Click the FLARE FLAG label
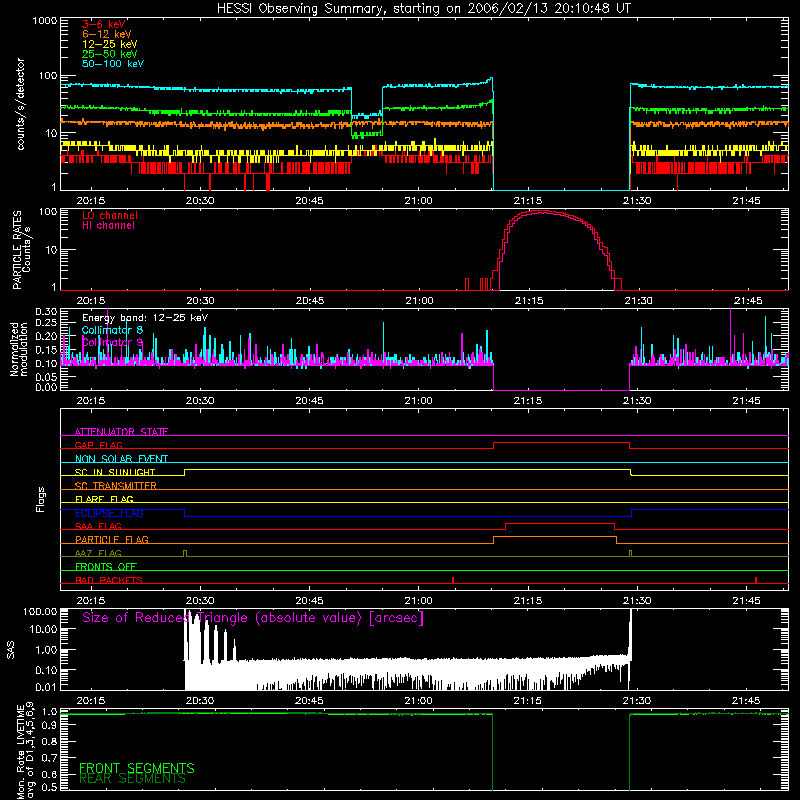 104,499
